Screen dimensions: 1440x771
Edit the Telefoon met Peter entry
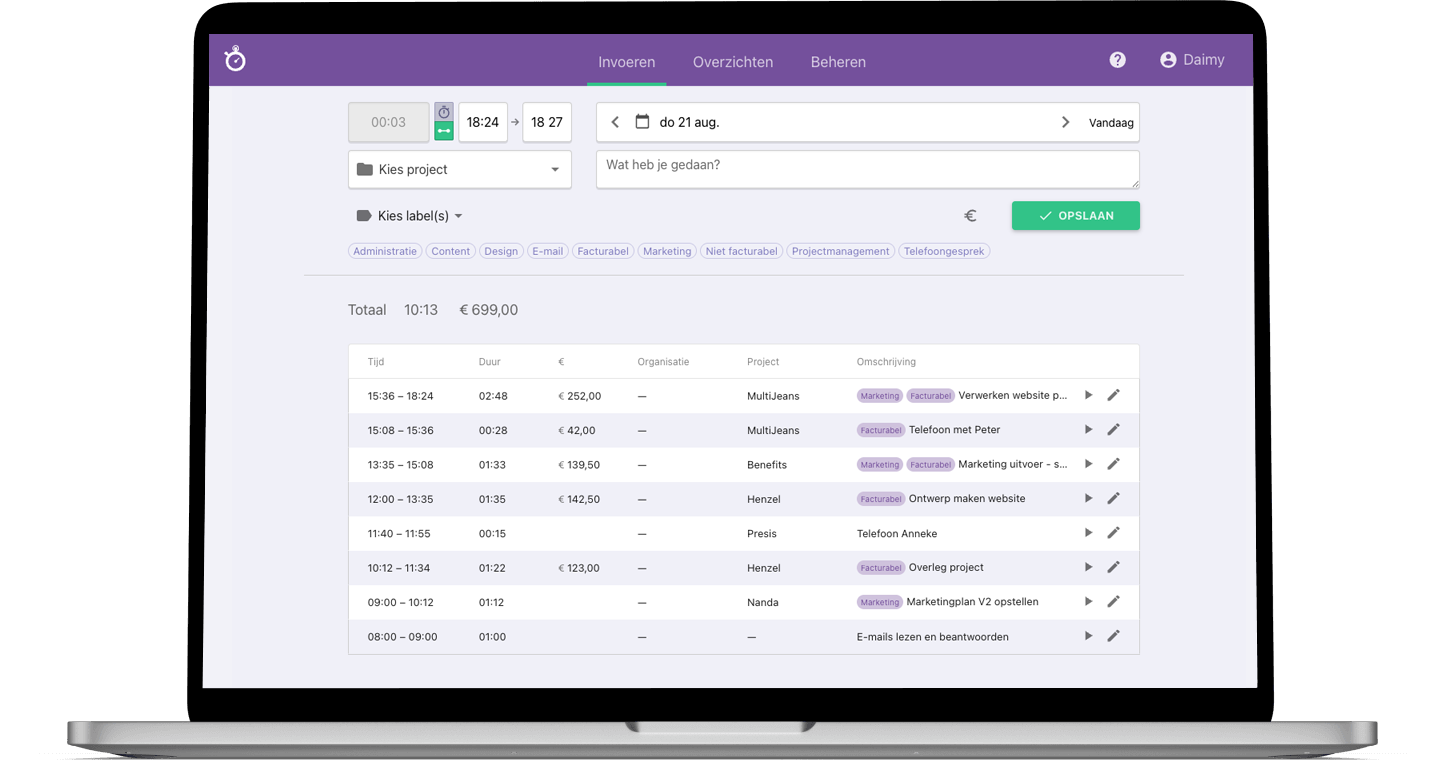click(1113, 429)
